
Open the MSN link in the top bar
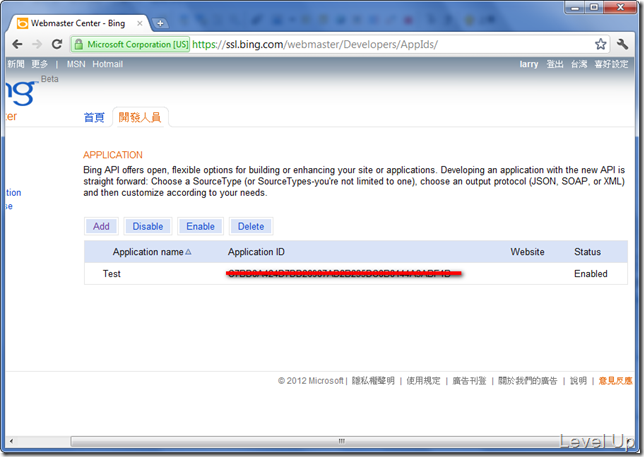(x=76, y=64)
